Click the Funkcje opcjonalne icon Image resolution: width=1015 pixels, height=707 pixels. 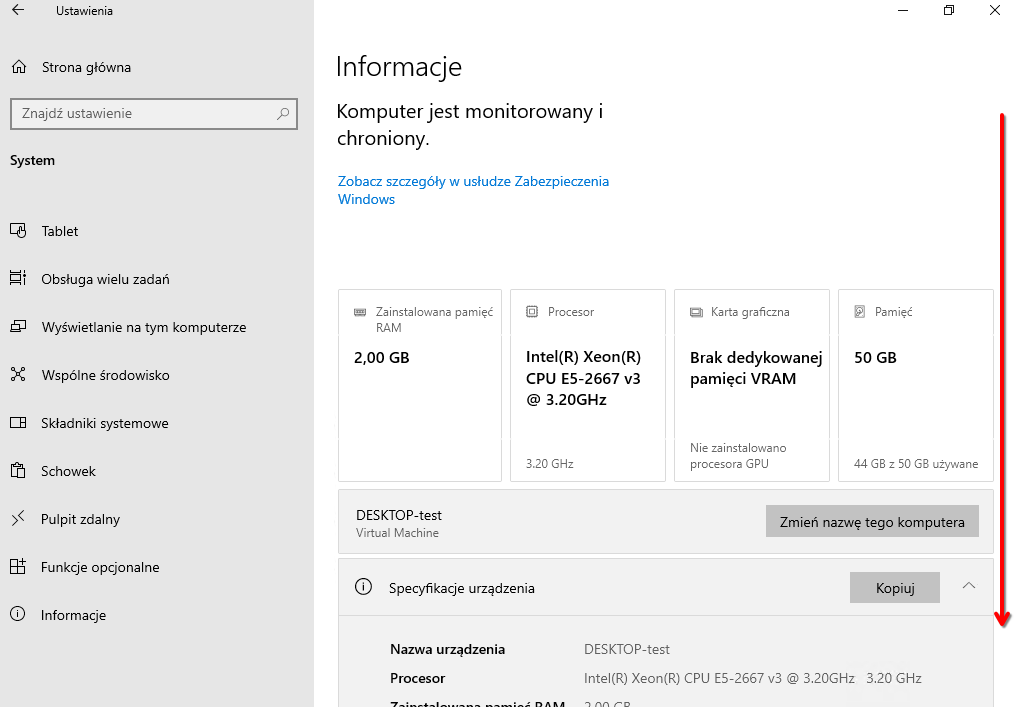tap(17, 567)
